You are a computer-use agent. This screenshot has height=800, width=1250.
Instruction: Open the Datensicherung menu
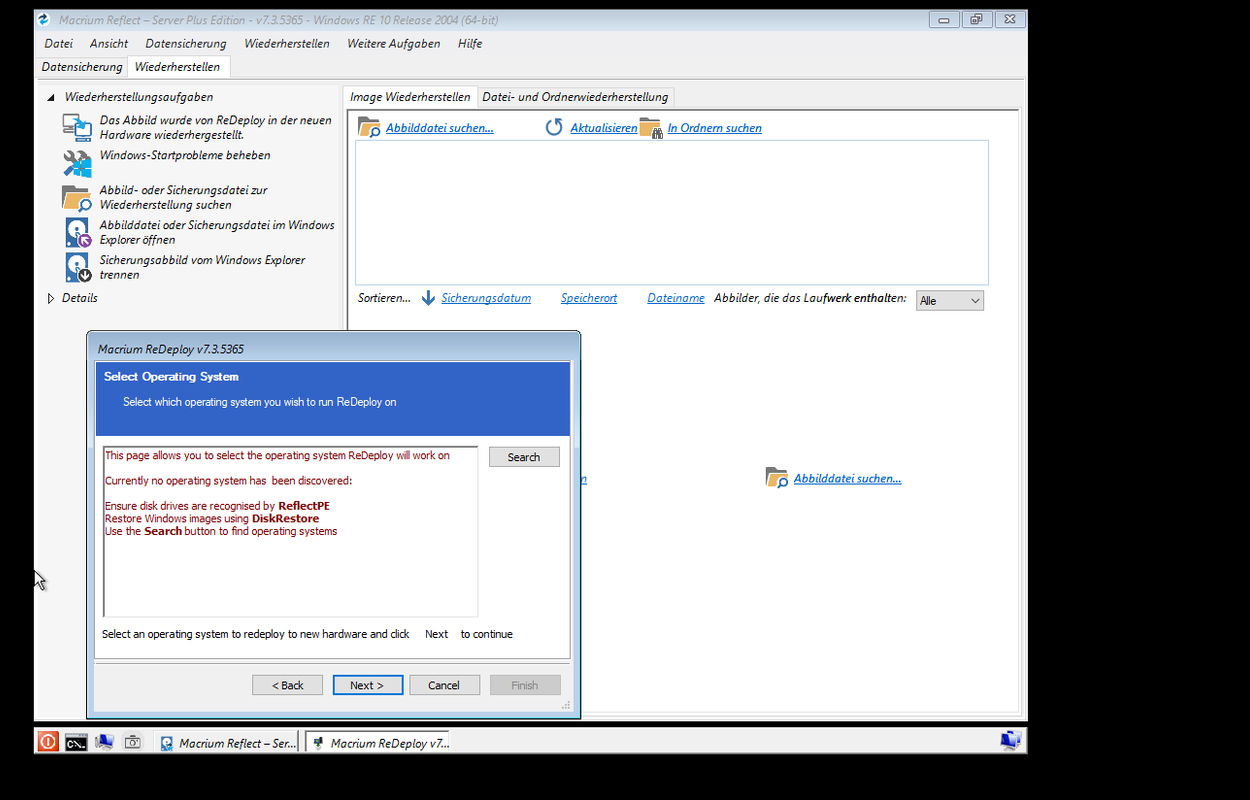186,43
